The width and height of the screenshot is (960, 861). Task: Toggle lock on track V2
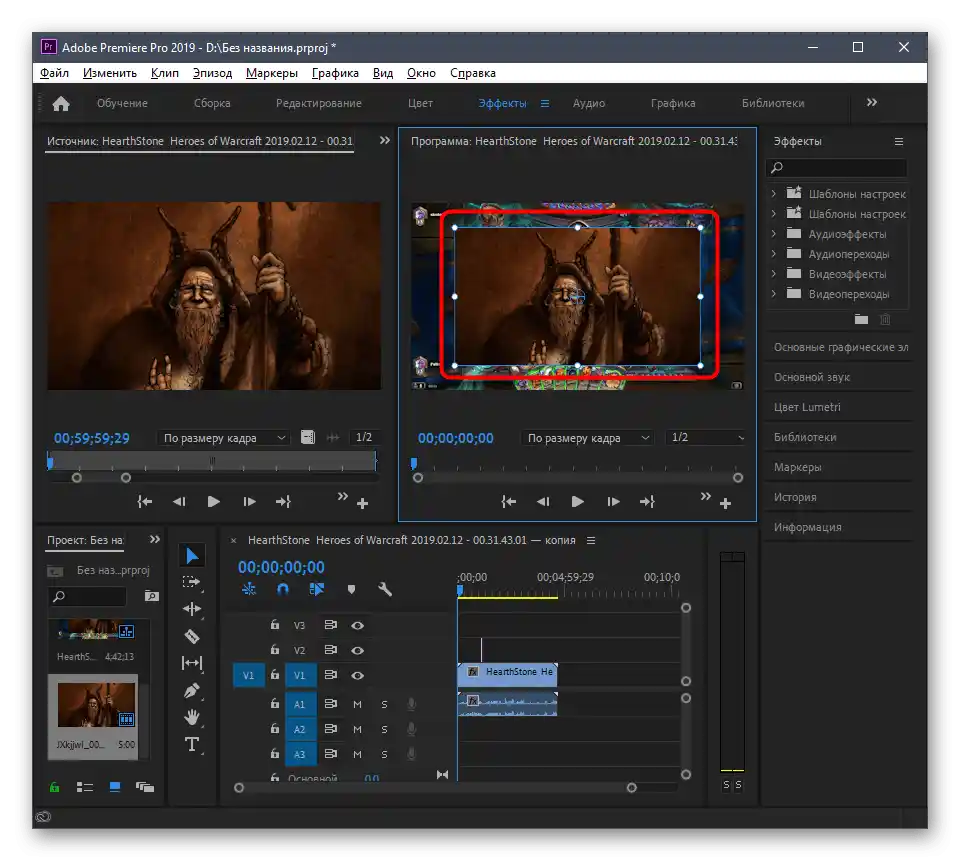(275, 650)
